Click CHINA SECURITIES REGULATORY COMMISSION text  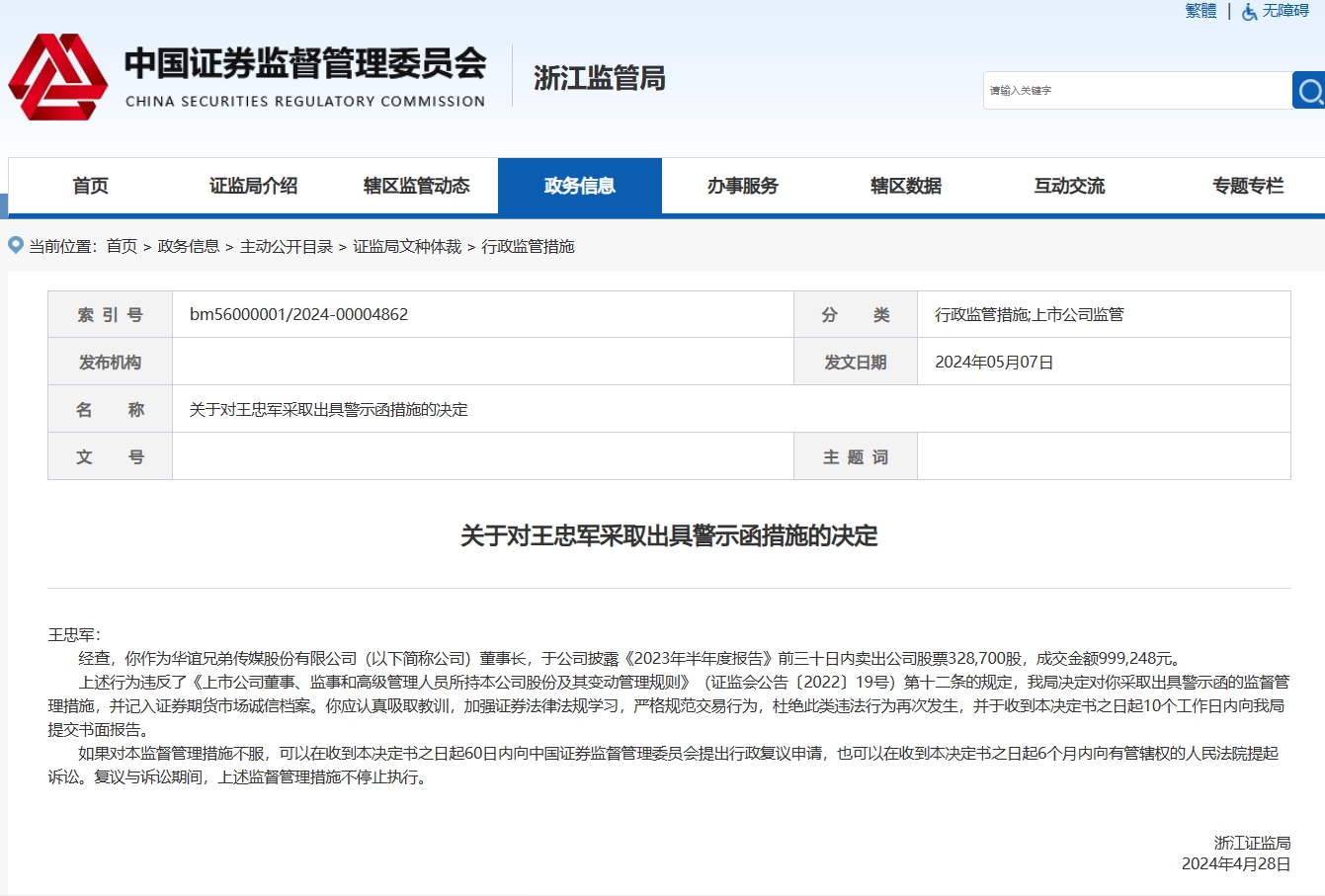pos(305,101)
